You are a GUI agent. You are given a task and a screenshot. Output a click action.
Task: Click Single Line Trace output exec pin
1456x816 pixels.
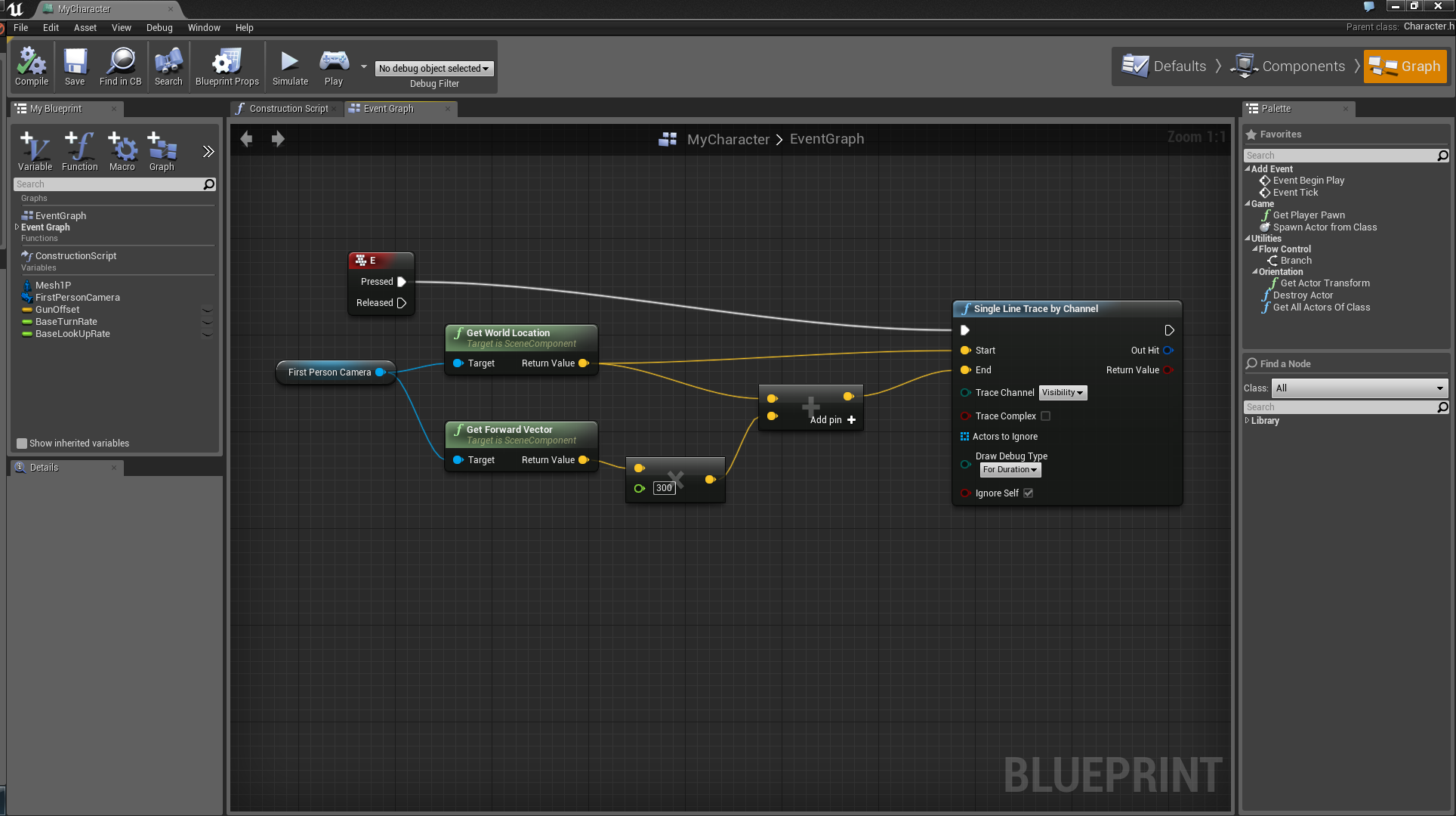(x=1169, y=330)
